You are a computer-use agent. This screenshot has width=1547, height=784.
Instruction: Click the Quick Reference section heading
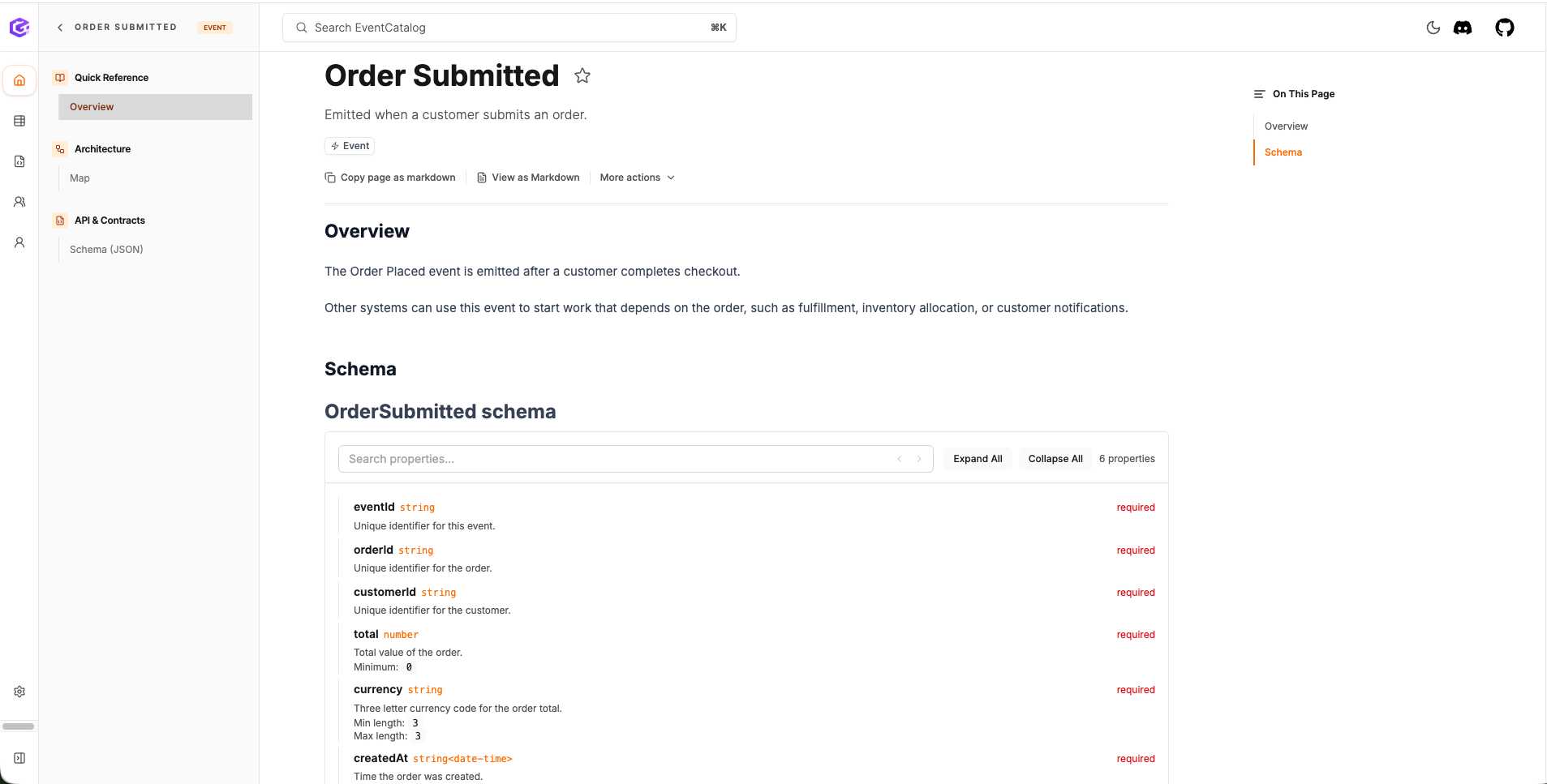pyautogui.click(x=111, y=78)
